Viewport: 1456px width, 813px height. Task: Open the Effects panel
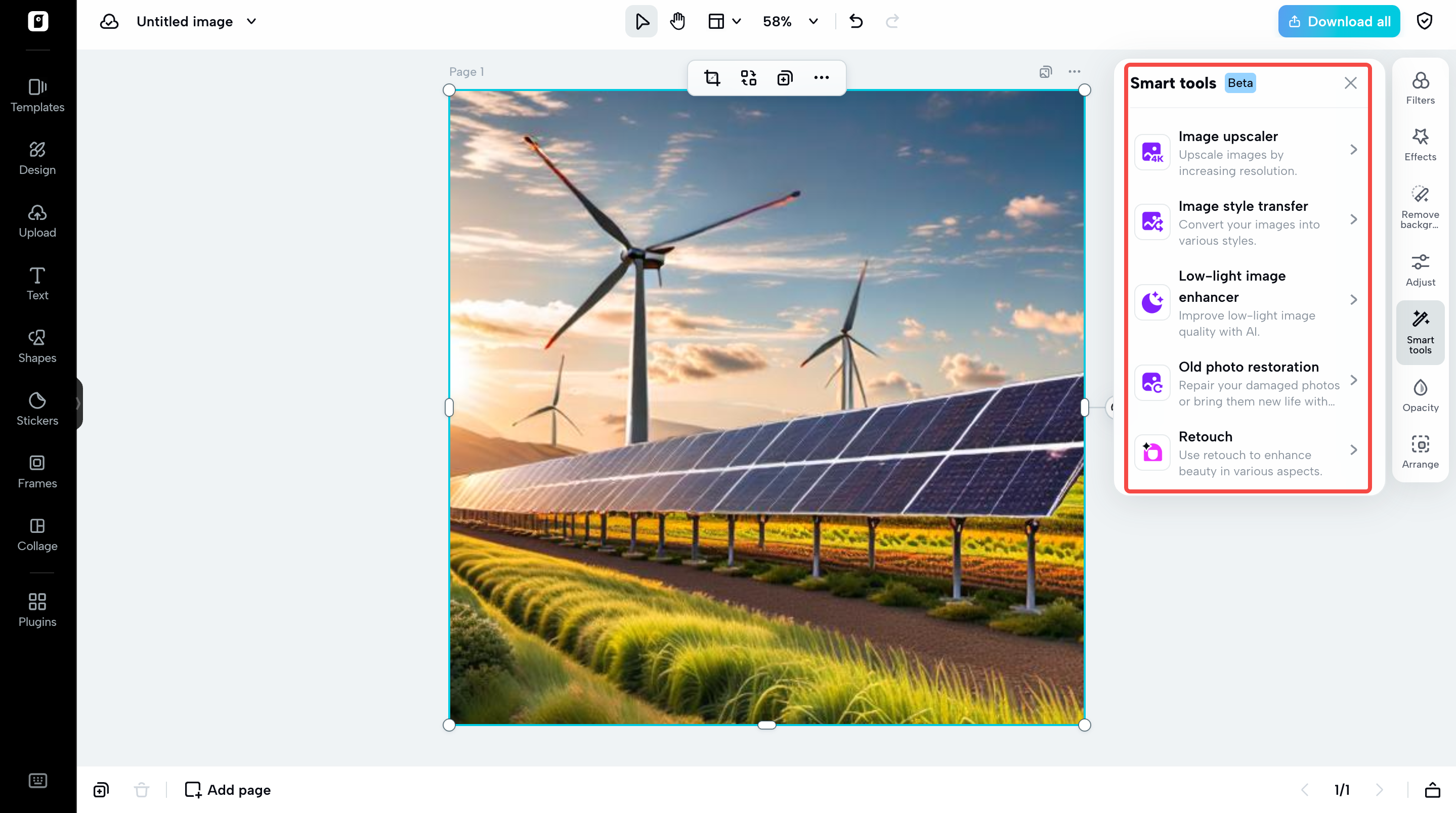click(x=1420, y=145)
